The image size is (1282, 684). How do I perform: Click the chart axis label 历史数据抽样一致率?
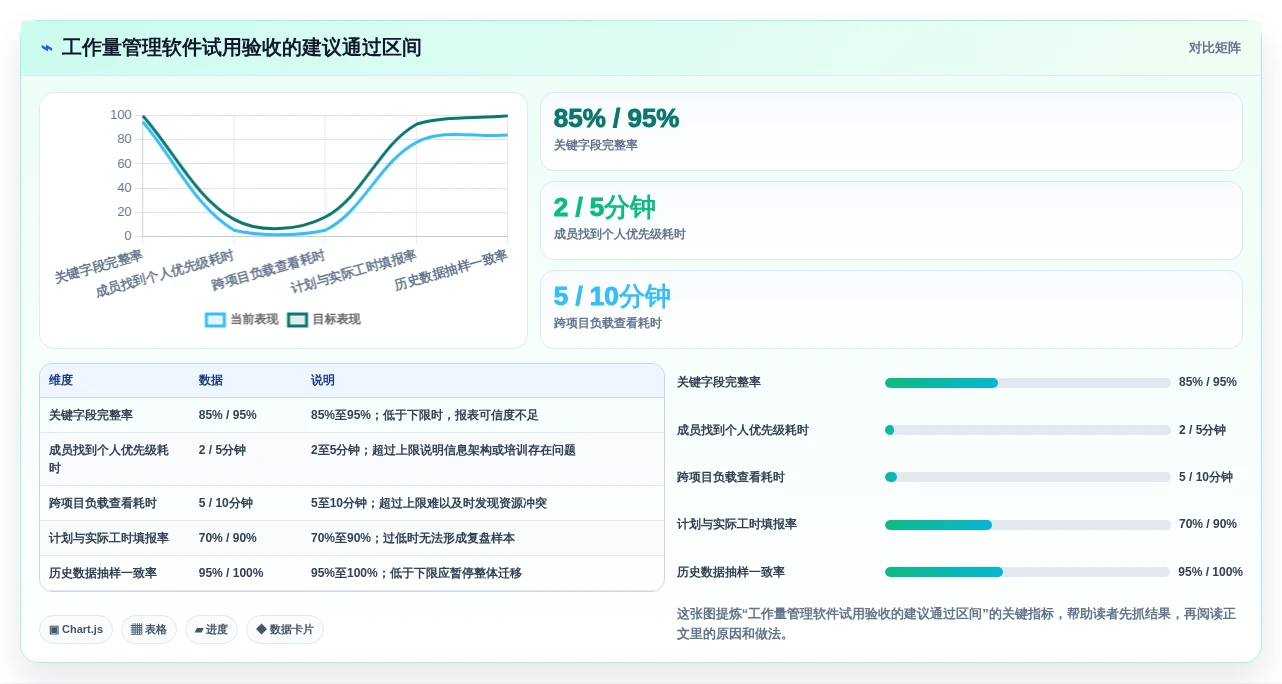pos(451,270)
